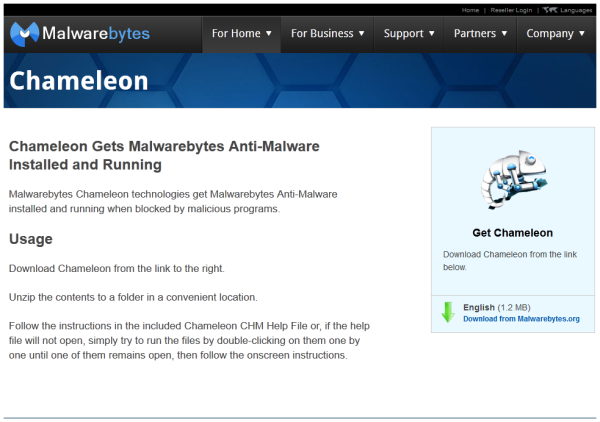Open the Partners menu
600x422 pixels.
pos(480,34)
